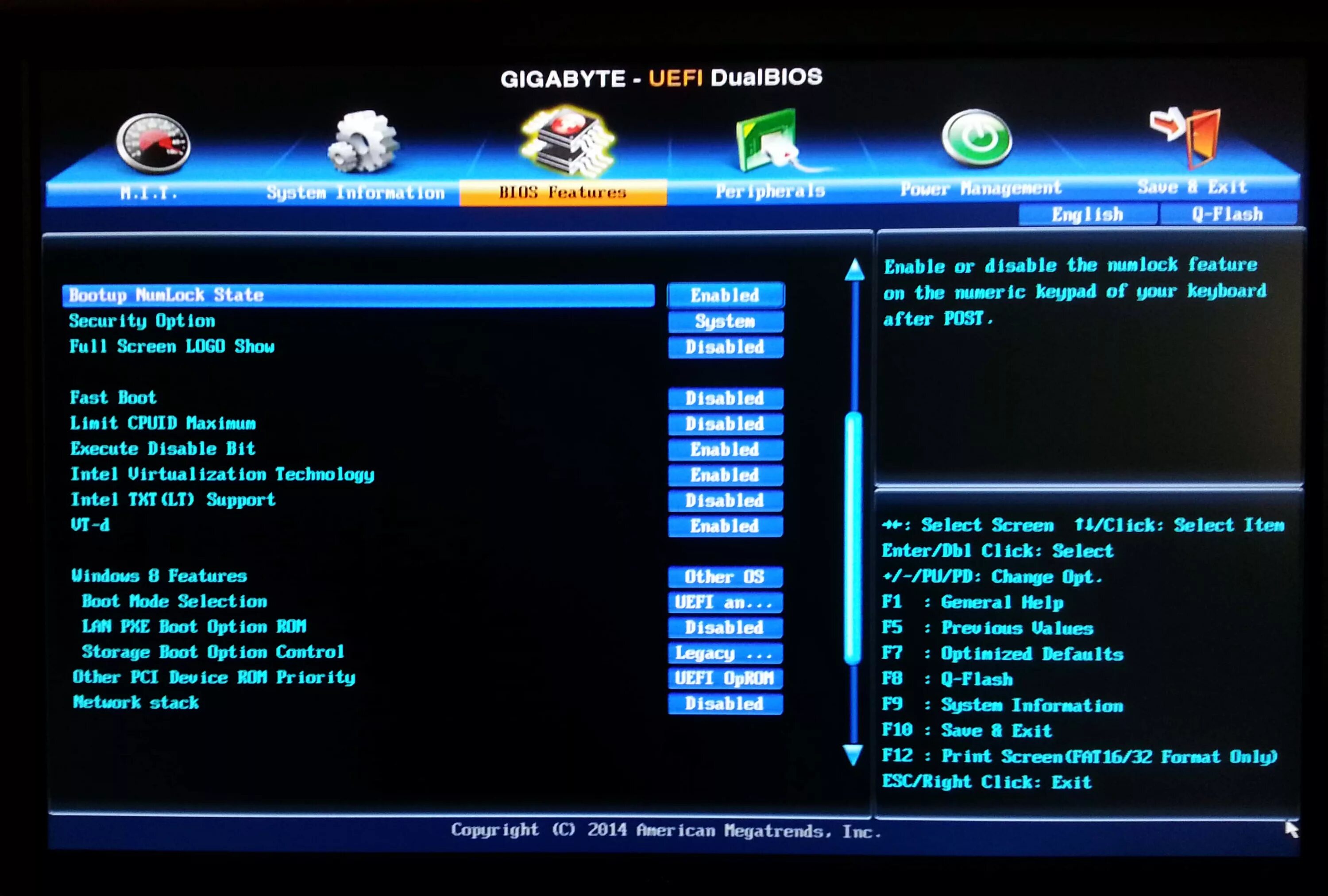Click the F1 General Help hint

coord(973,602)
